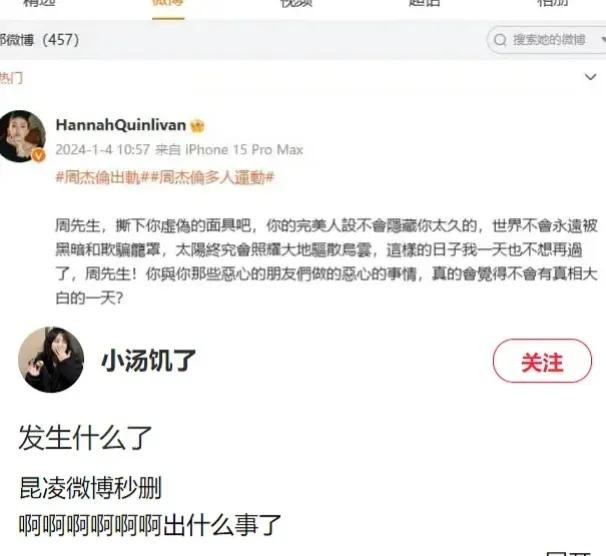Click the 周先生 post body text
606x556 pixels.
click(x=327, y=262)
